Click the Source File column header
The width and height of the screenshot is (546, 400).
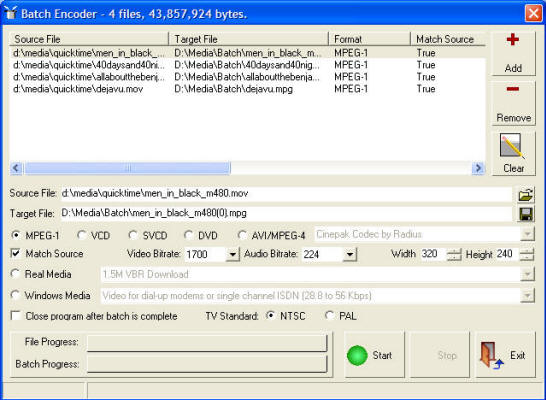pos(89,39)
